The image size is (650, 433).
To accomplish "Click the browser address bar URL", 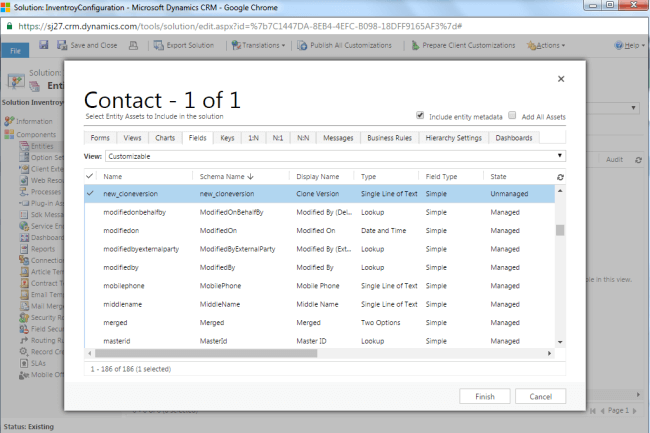I will (x=240, y=27).
